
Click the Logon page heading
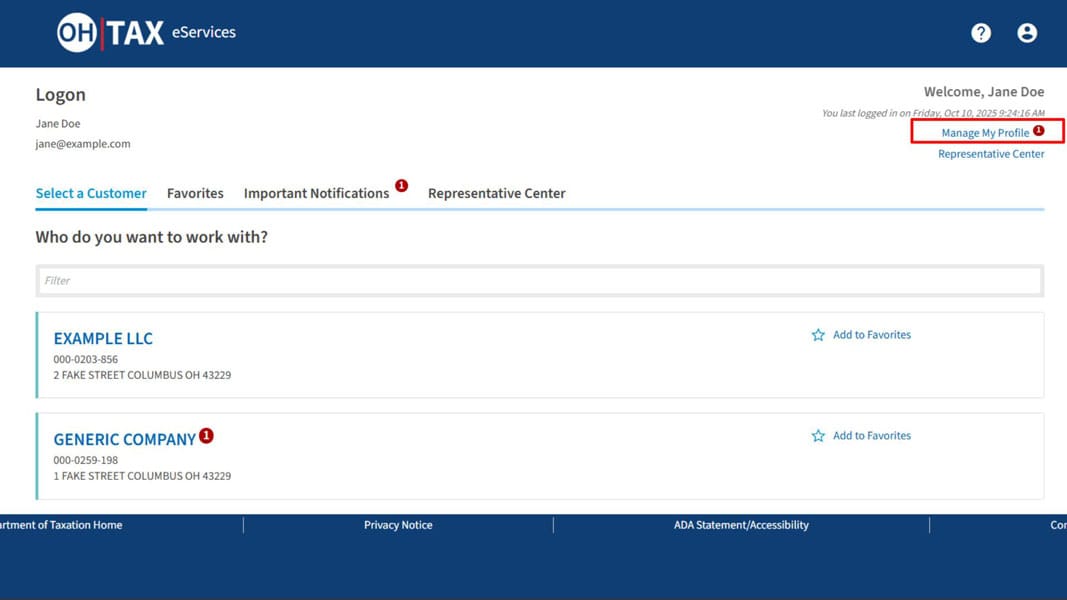[61, 95]
